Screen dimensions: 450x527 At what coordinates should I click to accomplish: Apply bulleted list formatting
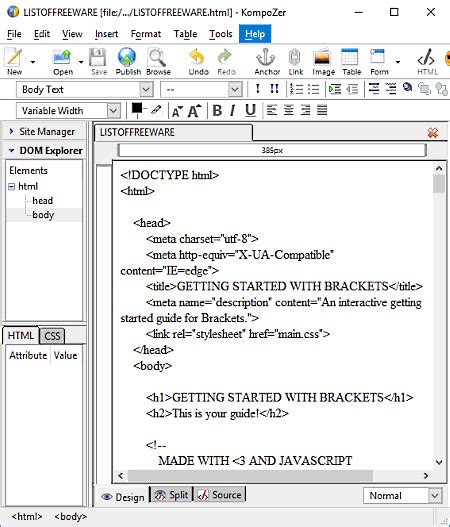313,89
